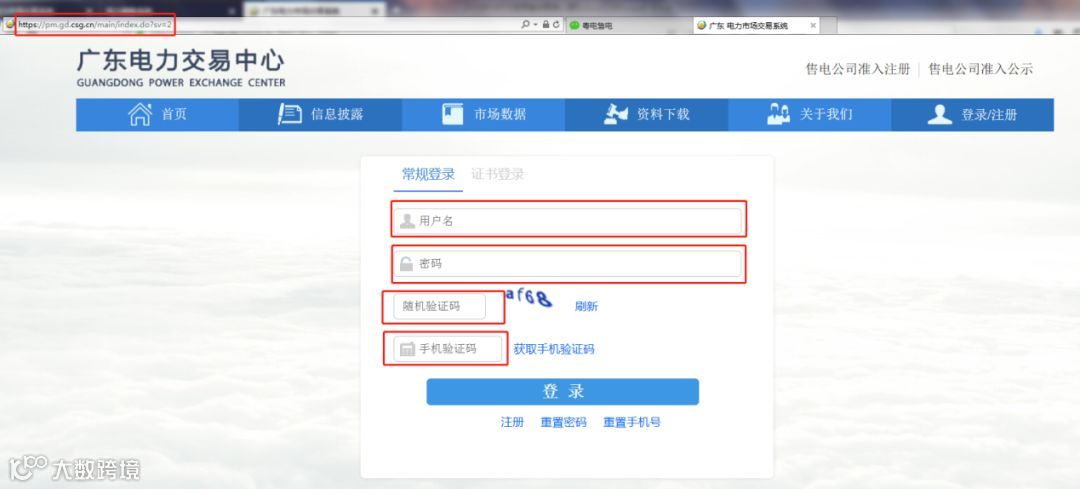
Task: Focus the 用户名 input field
Action: coord(568,221)
